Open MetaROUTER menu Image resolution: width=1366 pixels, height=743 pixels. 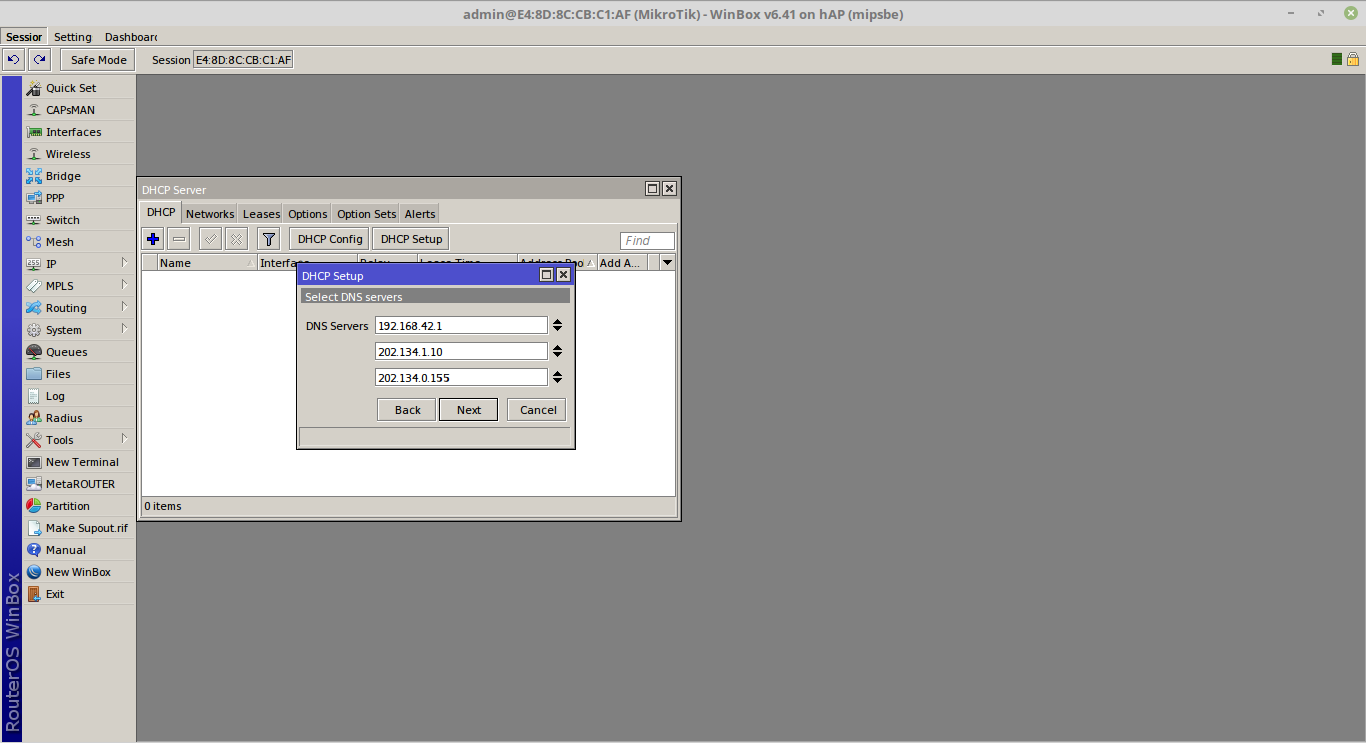[79, 484]
